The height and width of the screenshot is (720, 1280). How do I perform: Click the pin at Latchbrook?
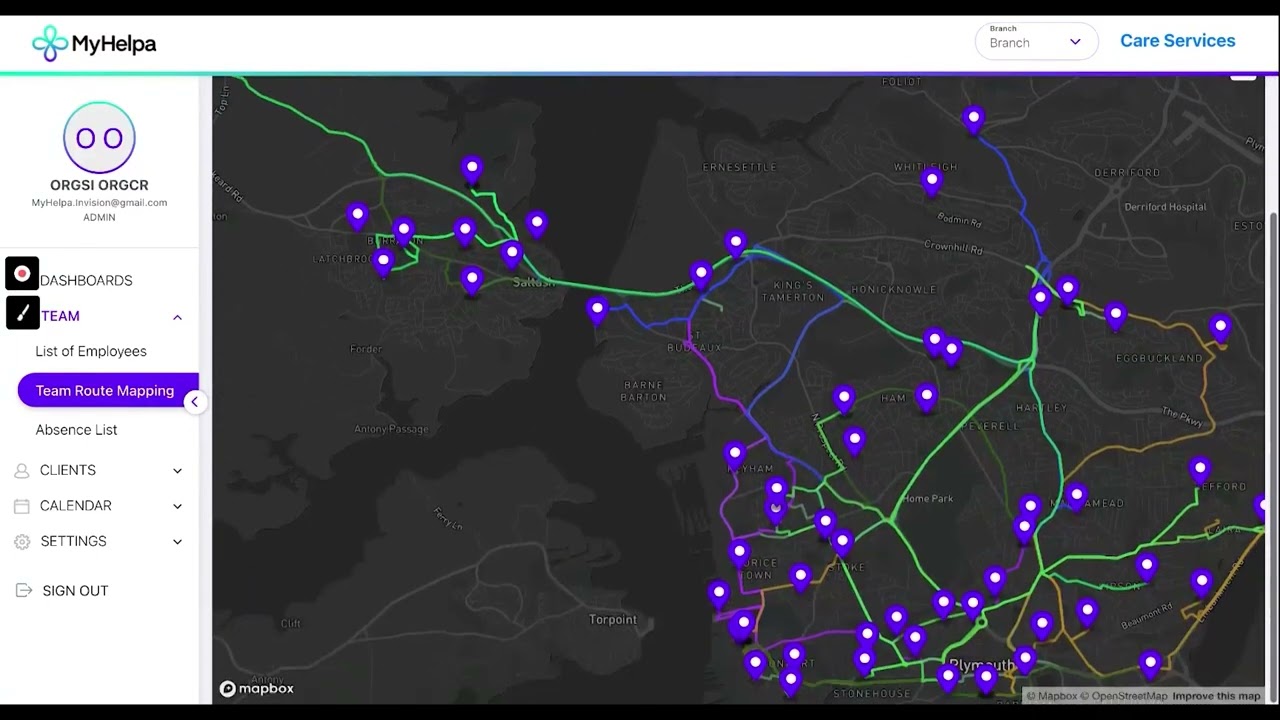pyautogui.click(x=383, y=264)
